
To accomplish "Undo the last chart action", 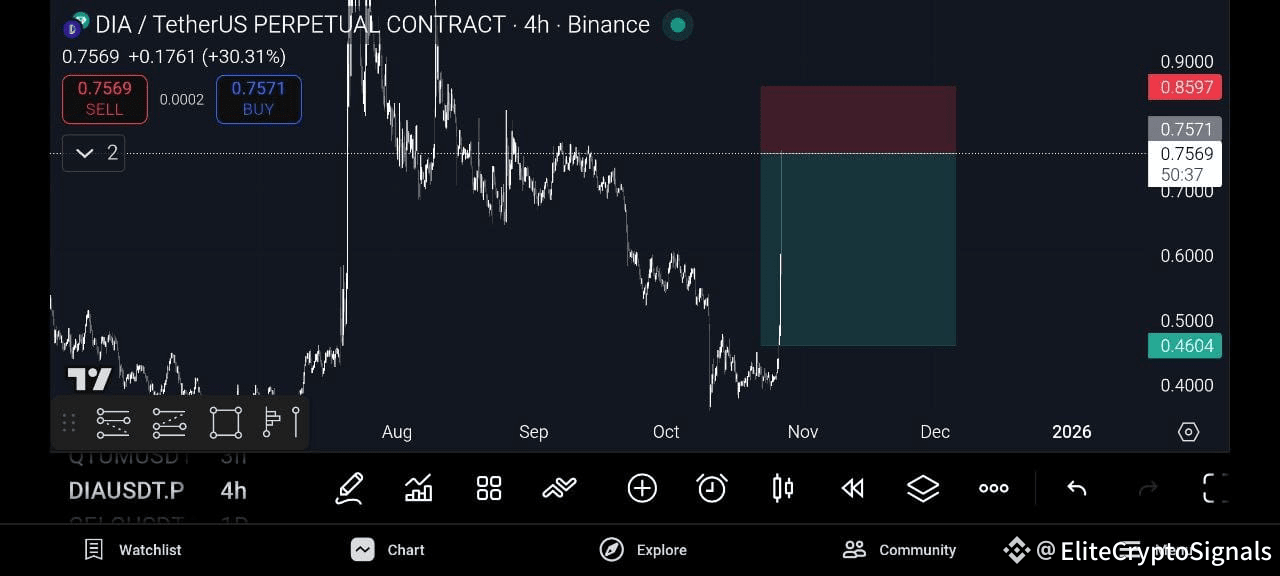I will pos(1077,488).
